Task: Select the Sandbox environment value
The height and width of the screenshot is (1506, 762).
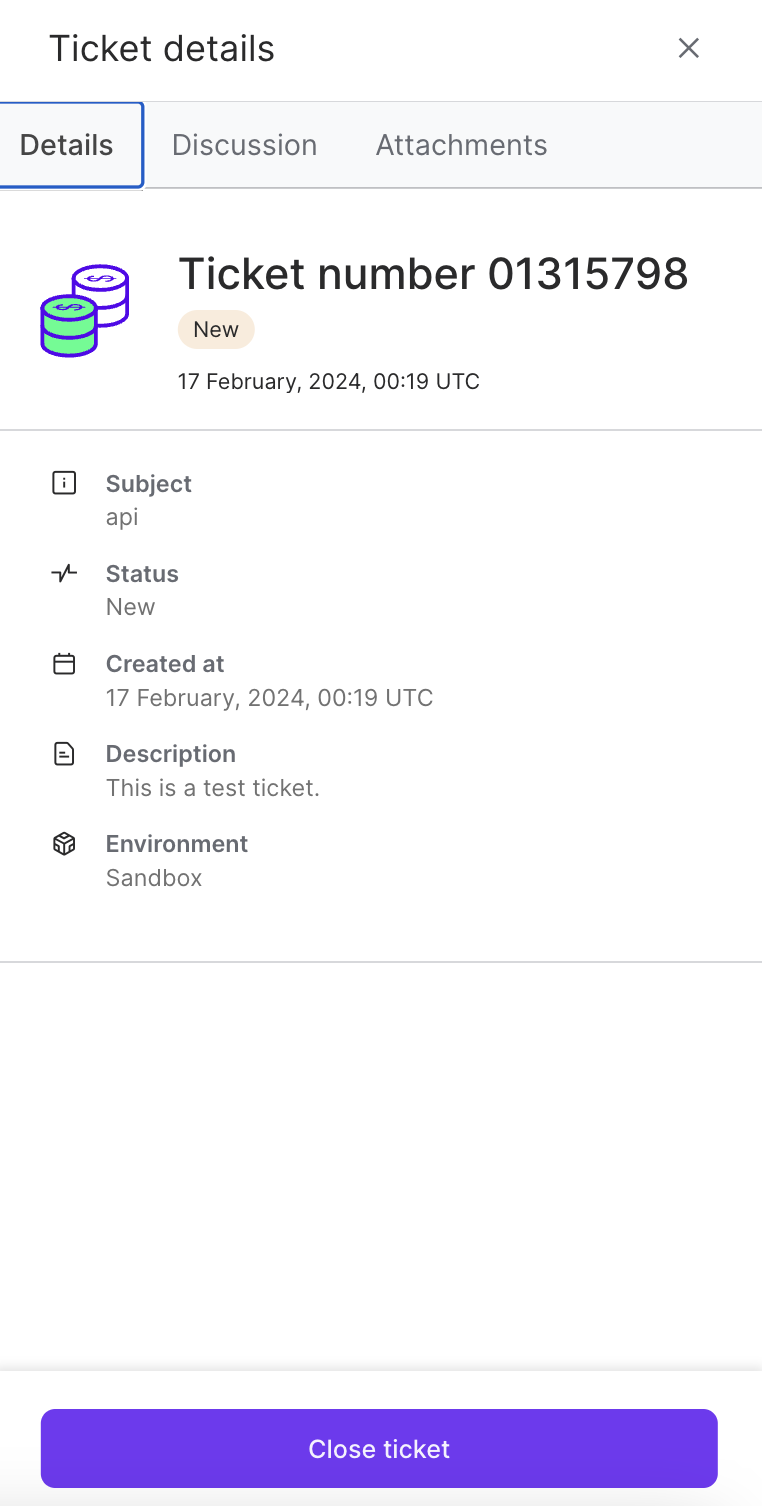Action: tap(153, 877)
